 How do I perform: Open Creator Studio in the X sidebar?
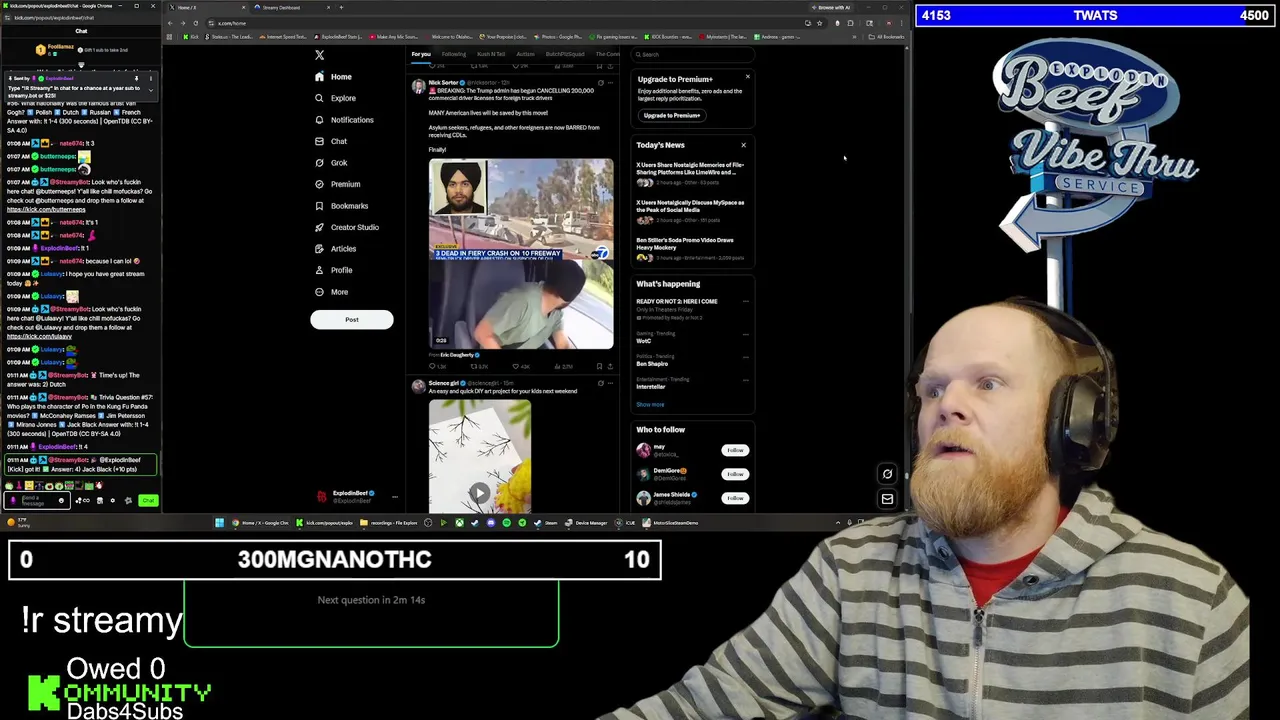pos(346,227)
